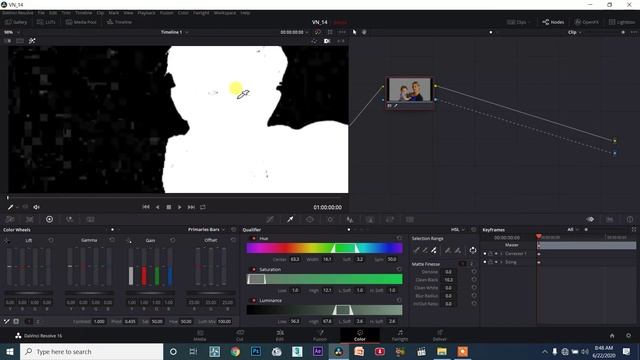
Task: Click the Invert selection icon
Action: point(473,250)
